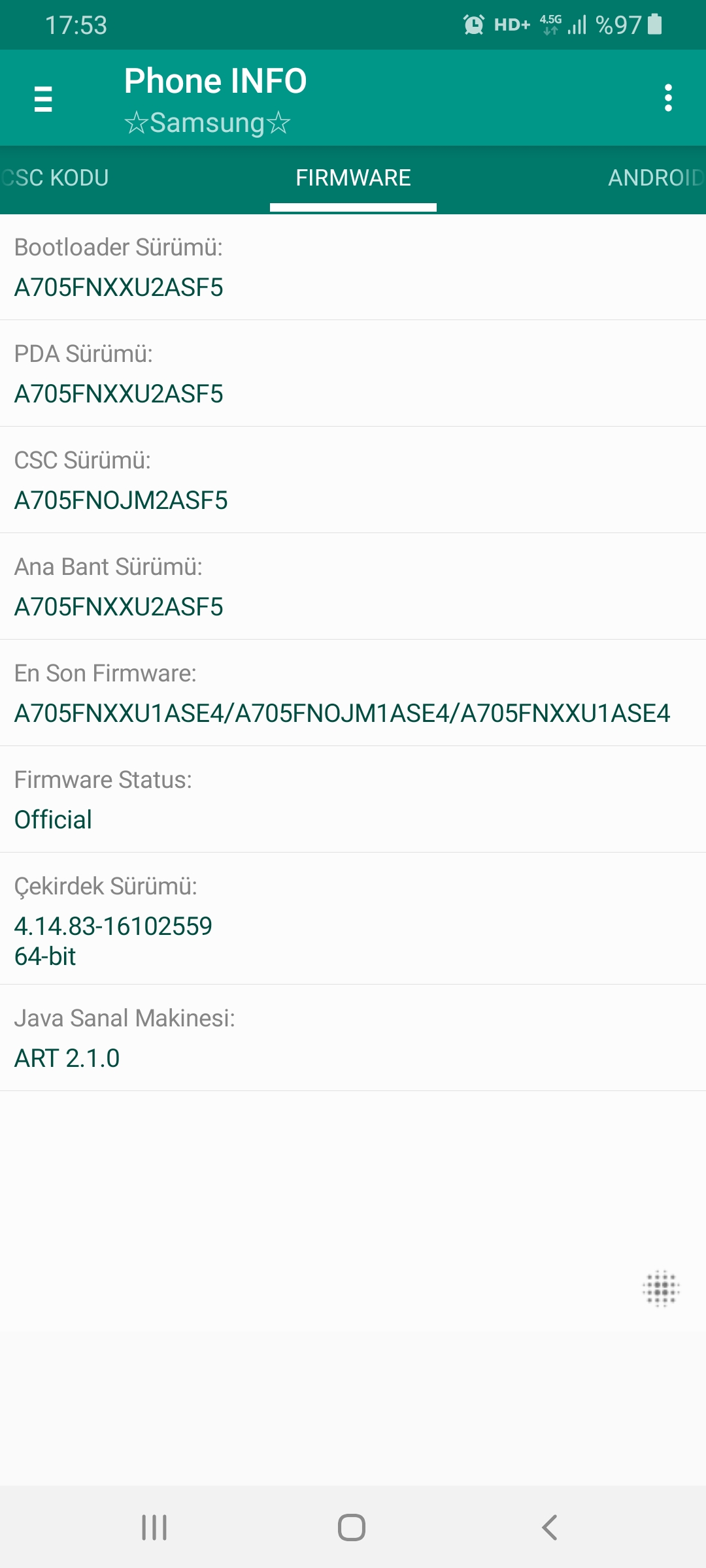The width and height of the screenshot is (706, 1568).
Task: Tap the Firmware Status Official row
Action: (x=353, y=800)
